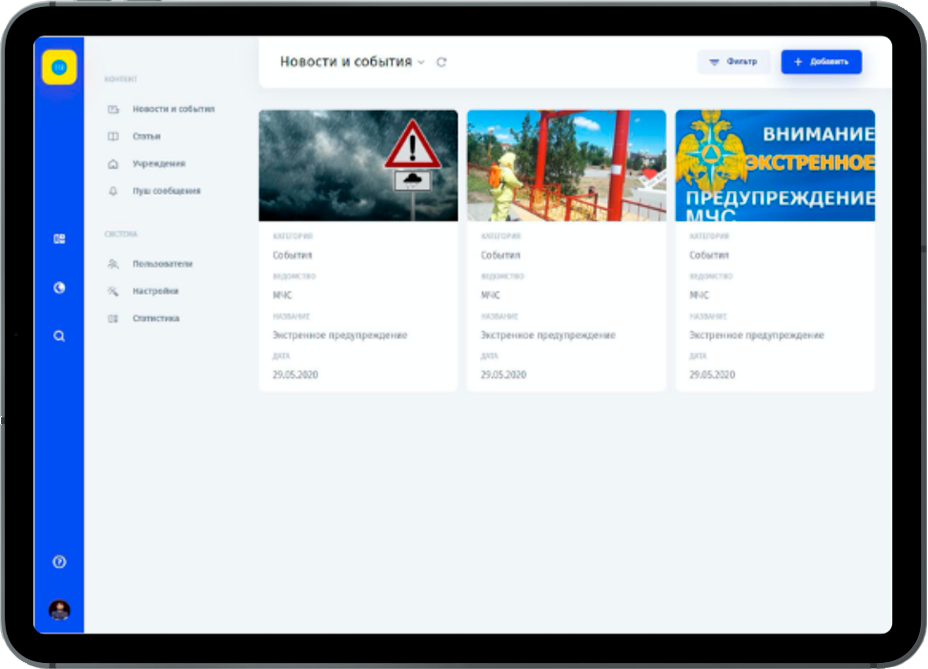This screenshot has width=928, height=669.
Task: Click house icon beside Учреждения
Action: (113, 163)
